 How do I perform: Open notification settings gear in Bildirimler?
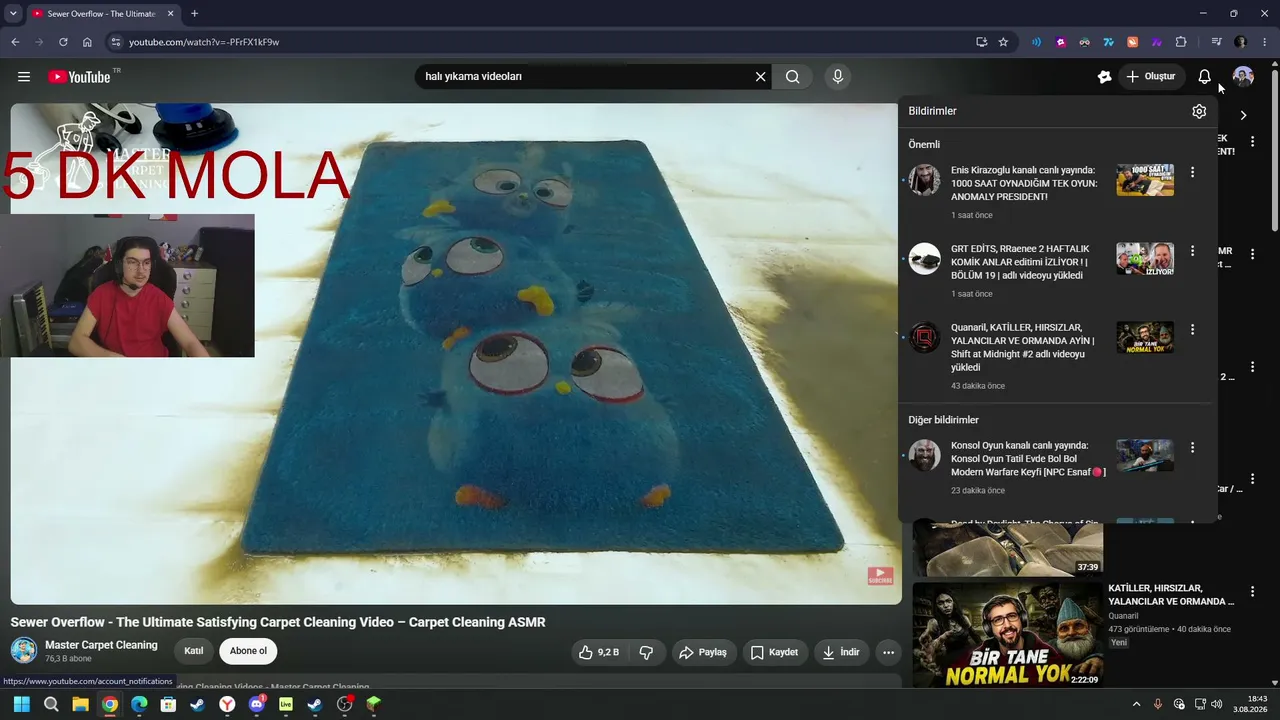click(x=1199, y=111)
